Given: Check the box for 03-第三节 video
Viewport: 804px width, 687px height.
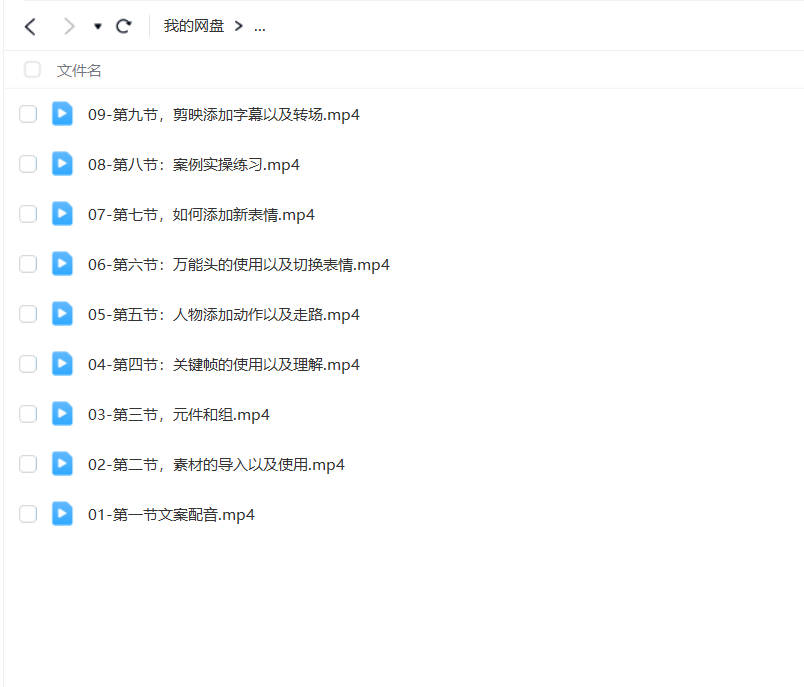Looking at the screenshot, I should 28,414.
